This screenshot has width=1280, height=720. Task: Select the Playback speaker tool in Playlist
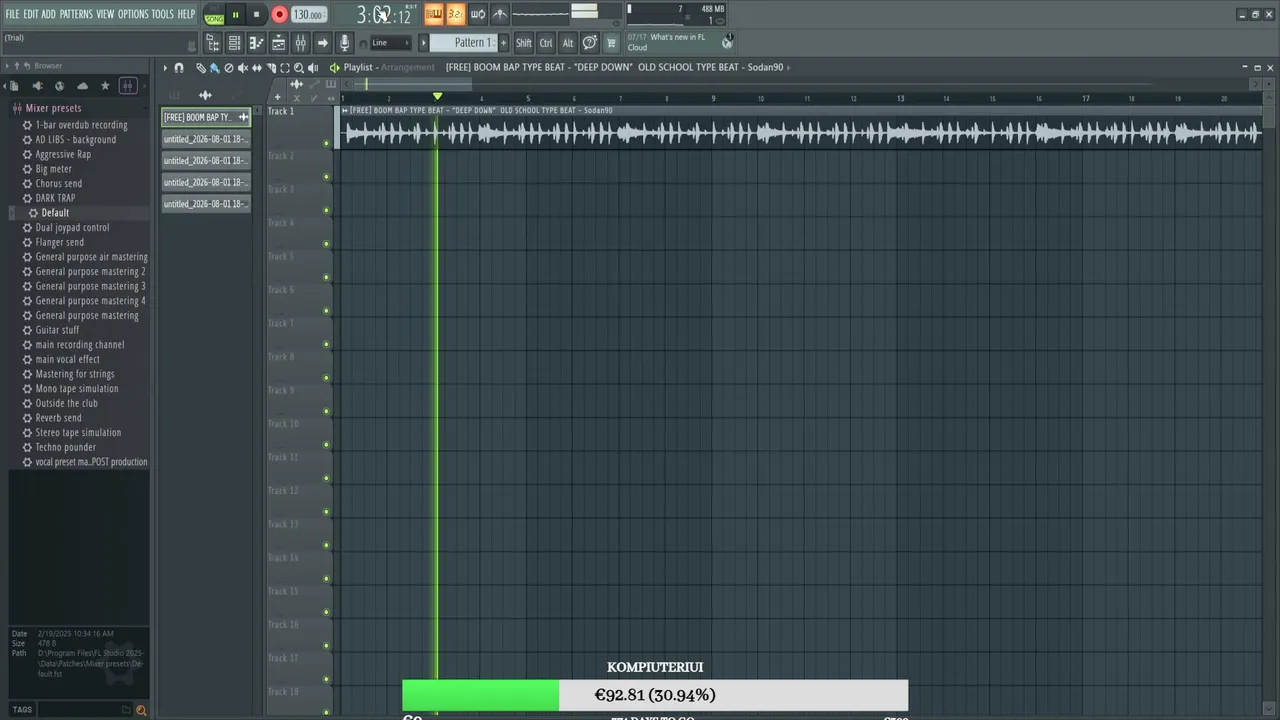313,68
